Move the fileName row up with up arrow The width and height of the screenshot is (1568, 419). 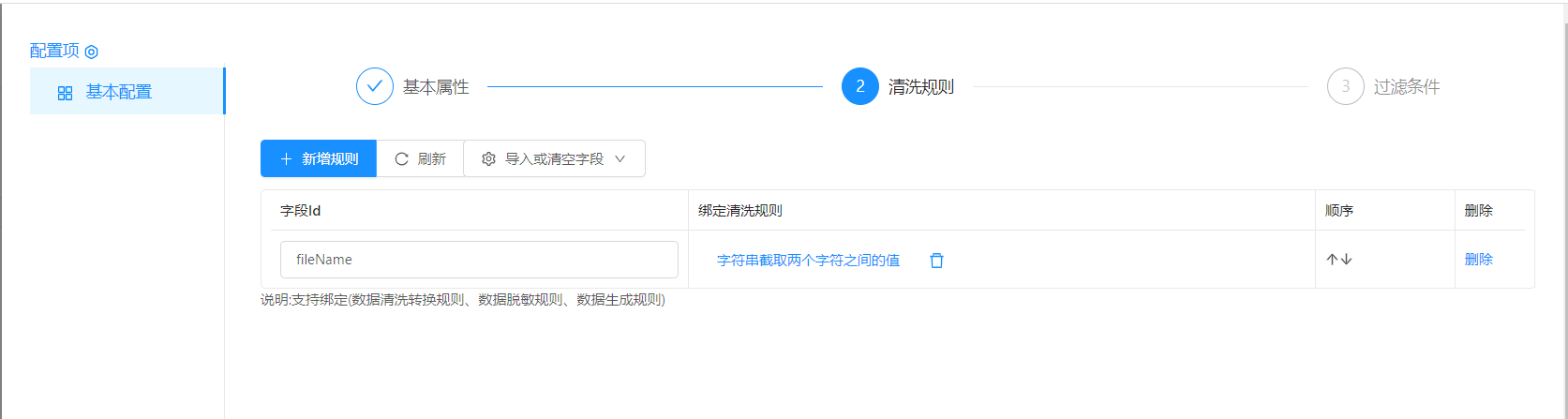point(1332,260)
